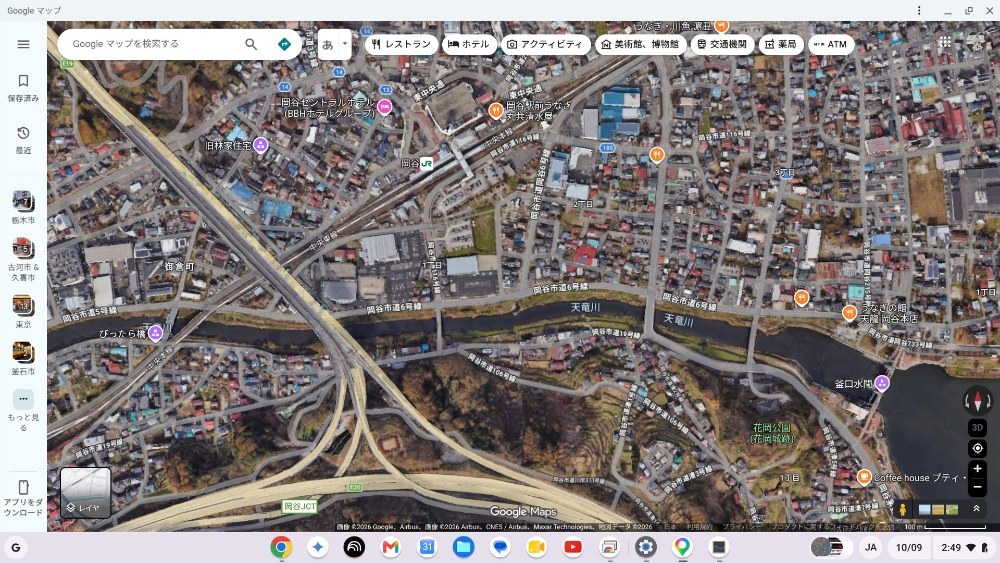Switch map type with レイヤ thumbnail
This screenshot has width=1000, height=563.
(85, 492)
